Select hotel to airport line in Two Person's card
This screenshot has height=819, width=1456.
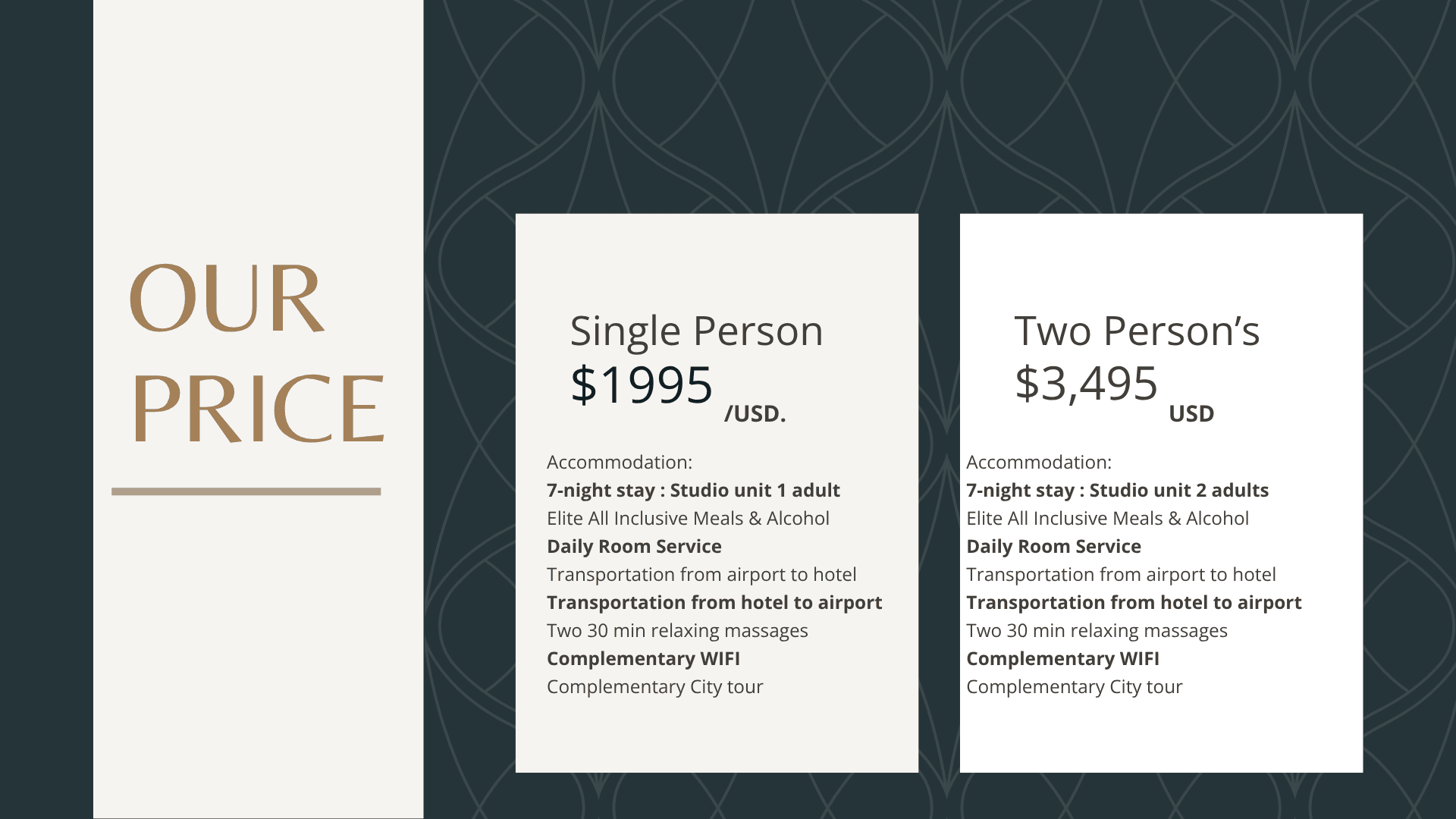click(1134, 603)
